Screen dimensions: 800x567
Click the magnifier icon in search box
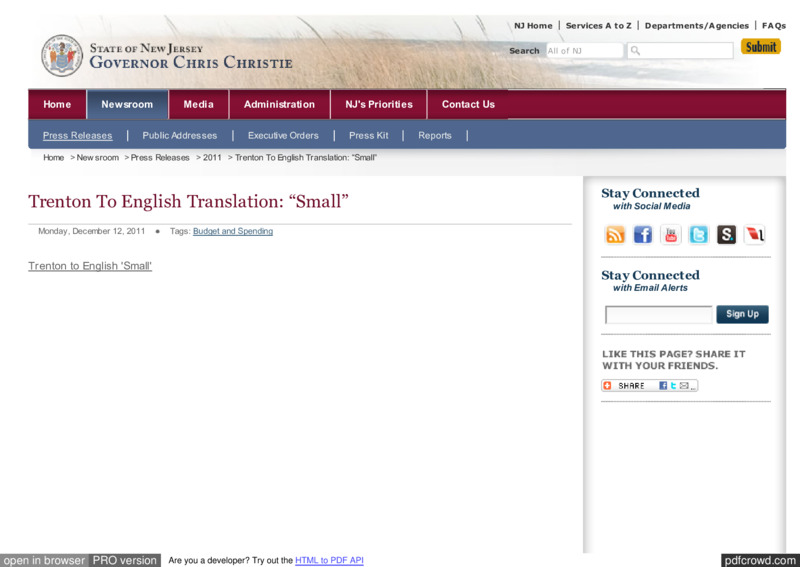pyautogui.click(x=635, y=51)
